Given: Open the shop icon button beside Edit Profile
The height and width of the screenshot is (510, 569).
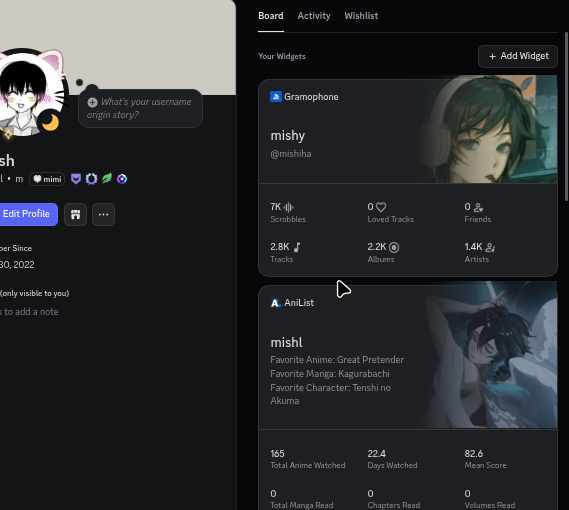Looking at the screenshot, I should 75,215.
